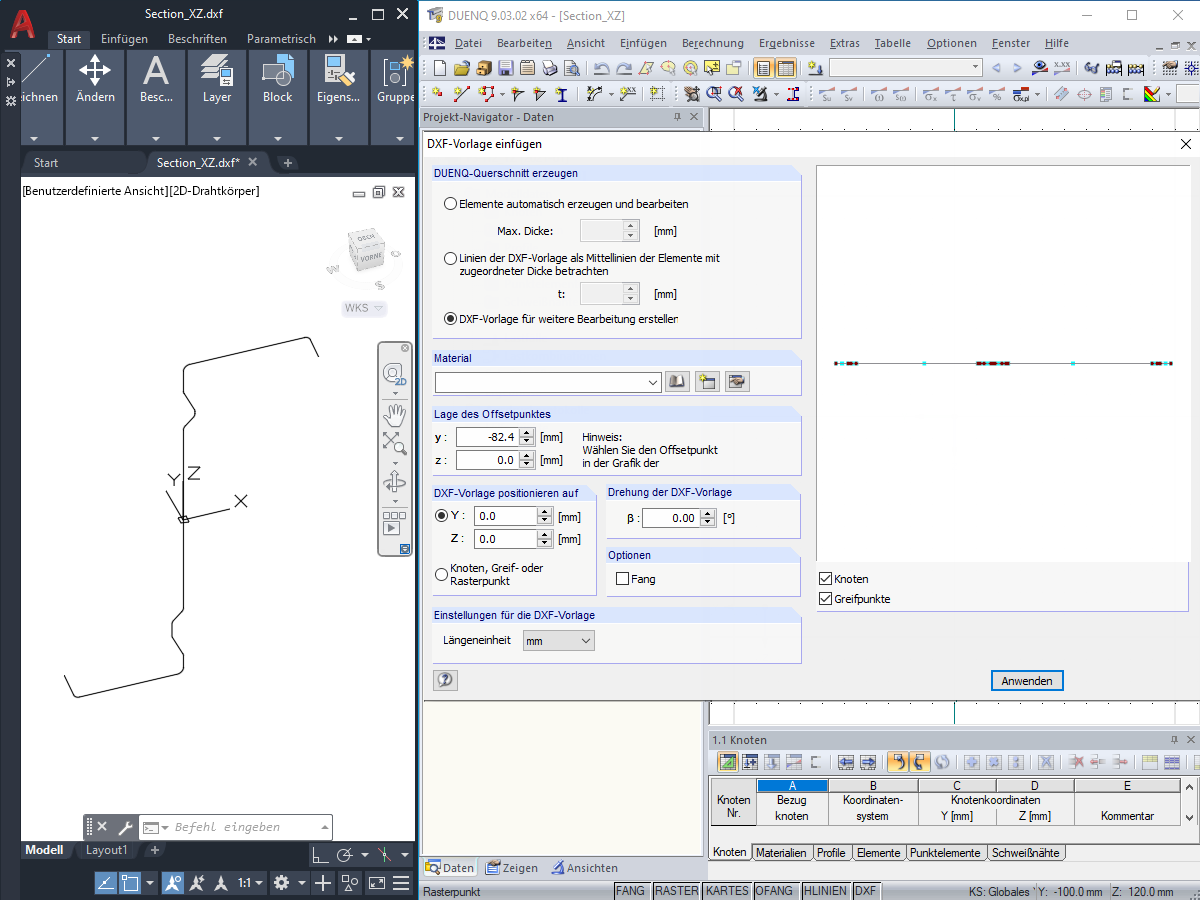Open the Ansichten navigator tab
The width and height of the screenshot is (1200, 900).
point(584,868)
